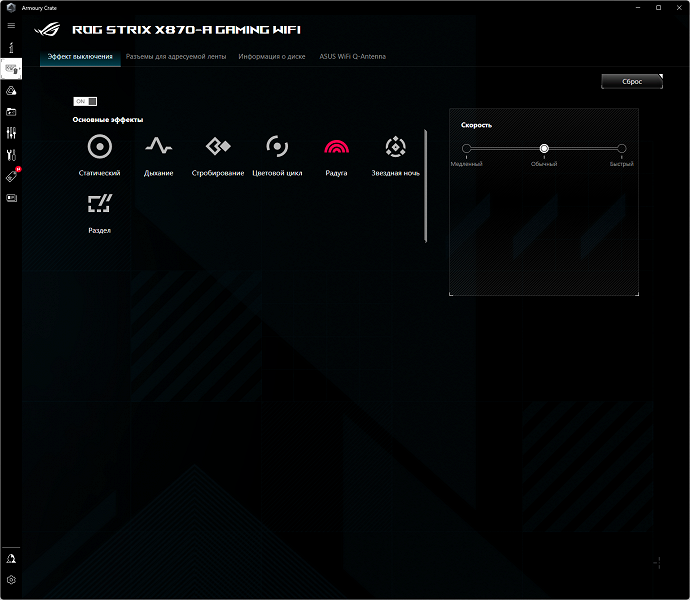Select the Стробирование lighting effect
The image size is (690, 600).
[218, 155]
